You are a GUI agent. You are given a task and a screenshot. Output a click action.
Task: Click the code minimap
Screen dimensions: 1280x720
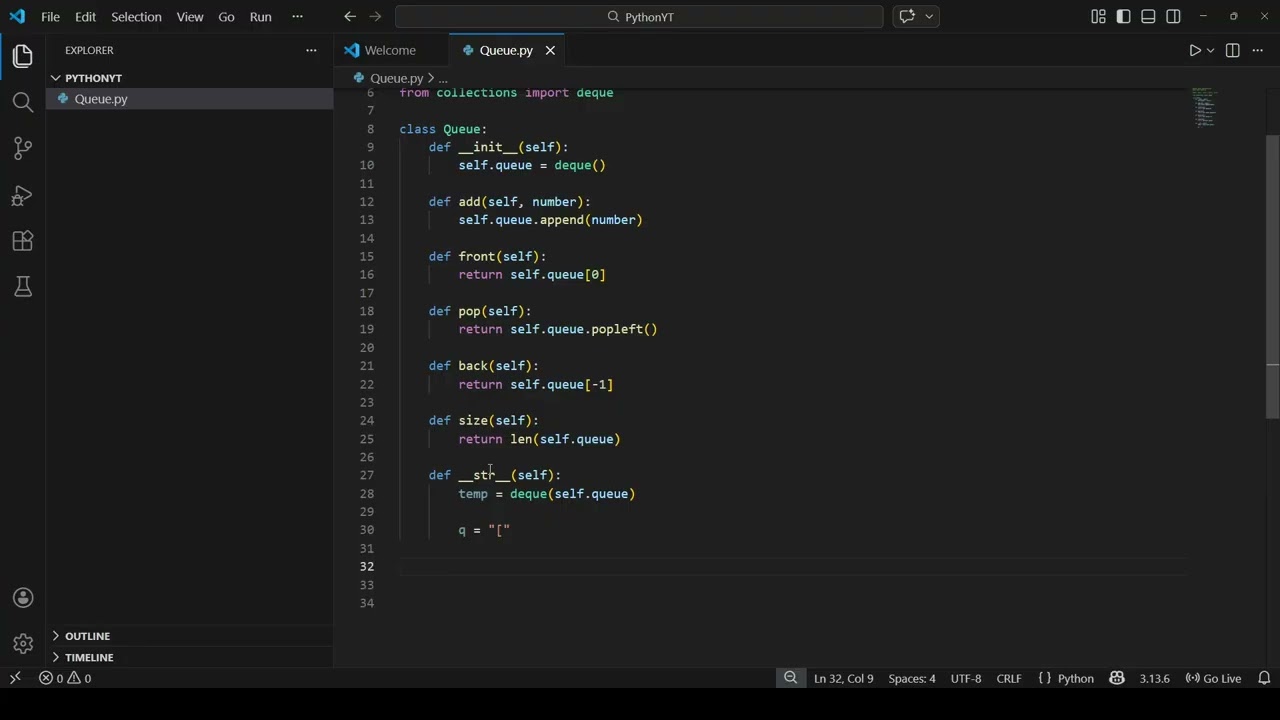pos(1205,108)
